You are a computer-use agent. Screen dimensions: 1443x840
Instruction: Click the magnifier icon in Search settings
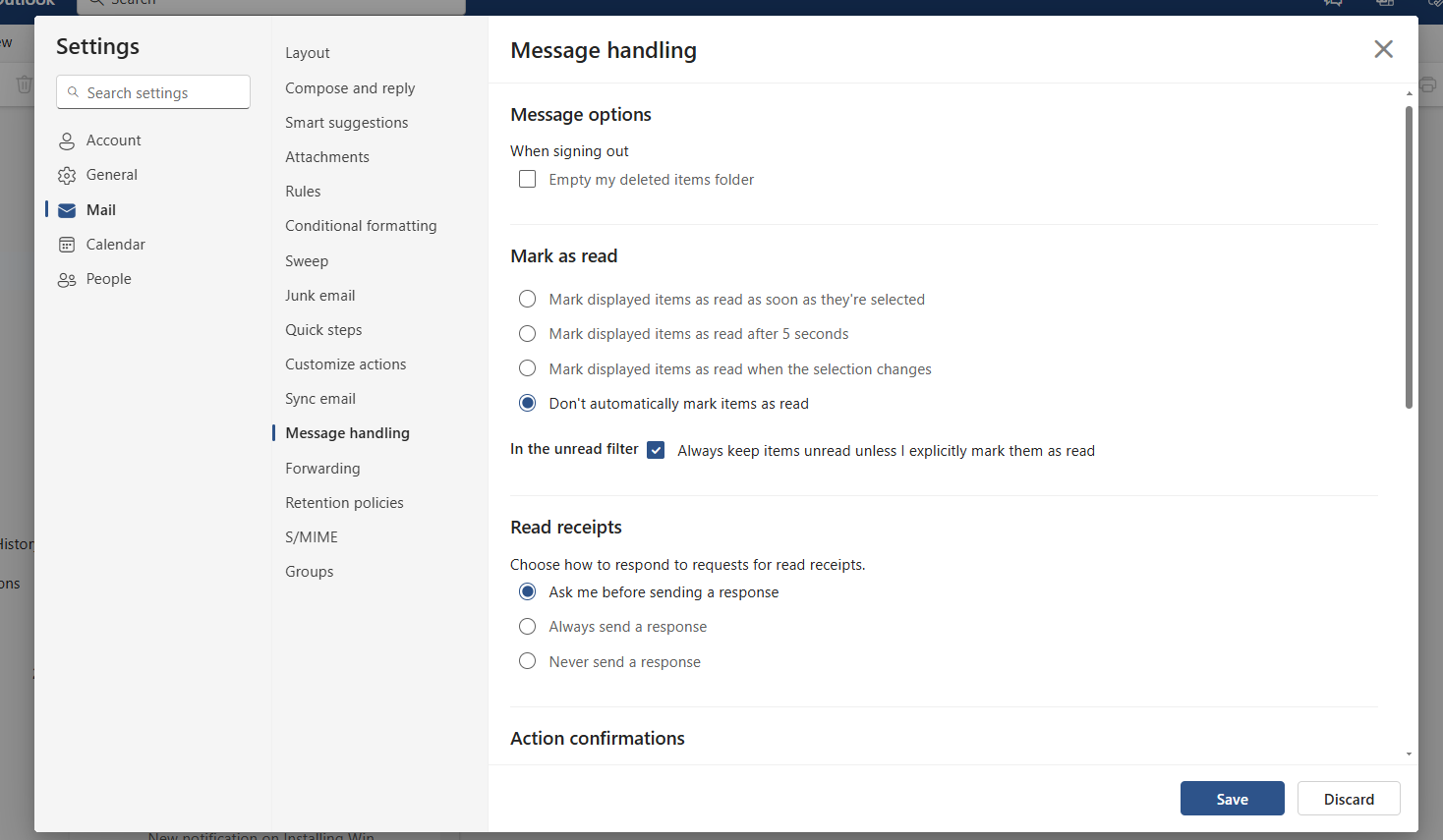pyautogui.click(x=73, y=92)
